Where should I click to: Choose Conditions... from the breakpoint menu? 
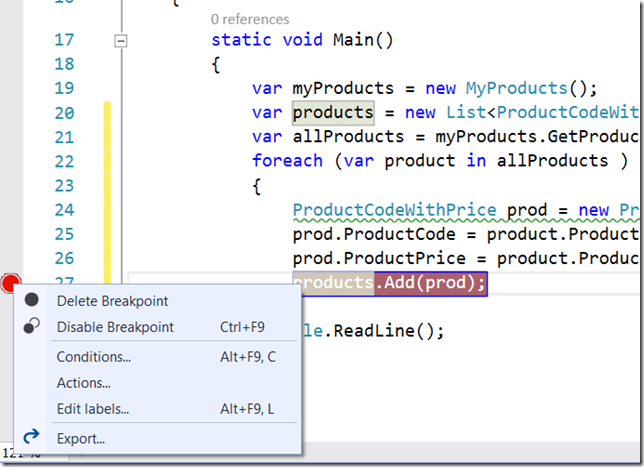tap(93, 357)
